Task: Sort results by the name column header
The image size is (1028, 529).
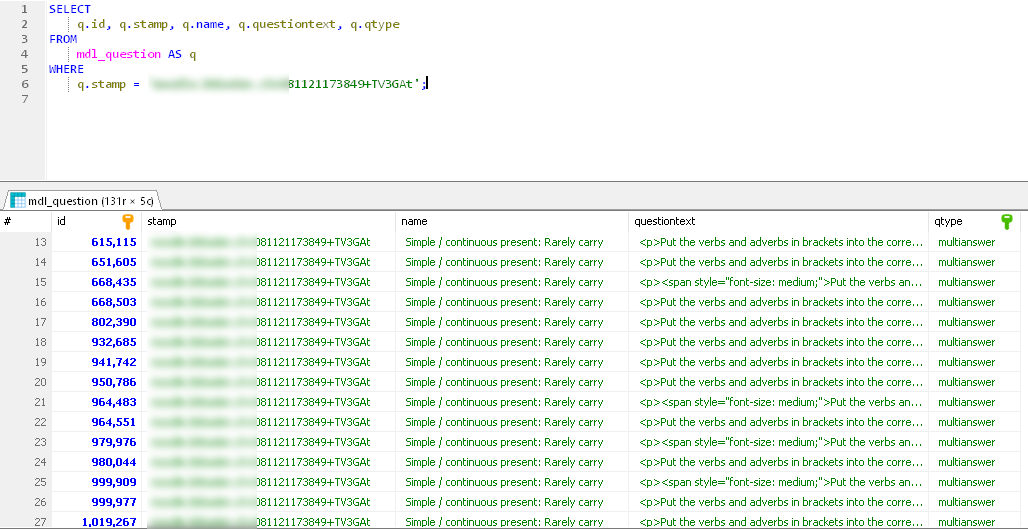Action: [512, 222]
